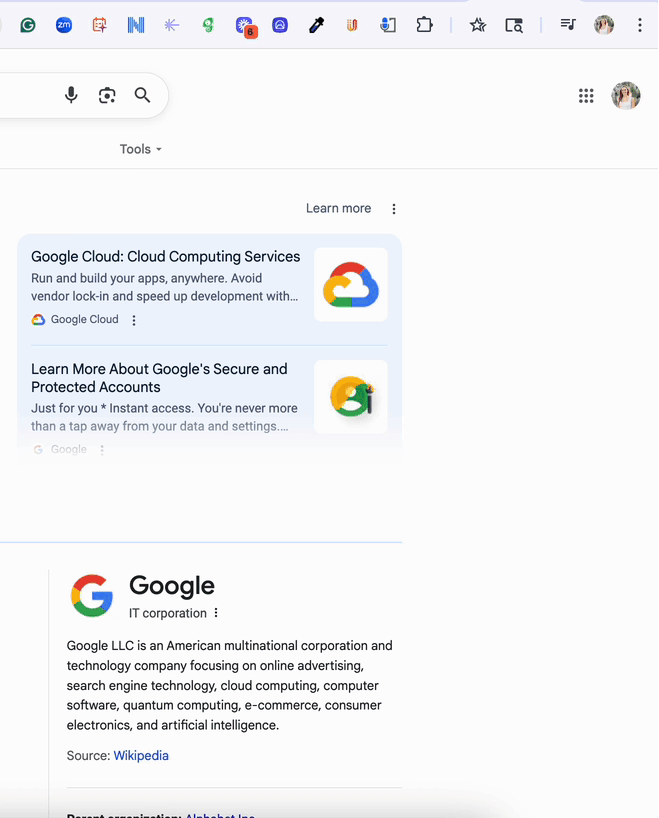The image size is (659, 818).
Task: Open the Chrome three-dot menu
Action: 640,25
